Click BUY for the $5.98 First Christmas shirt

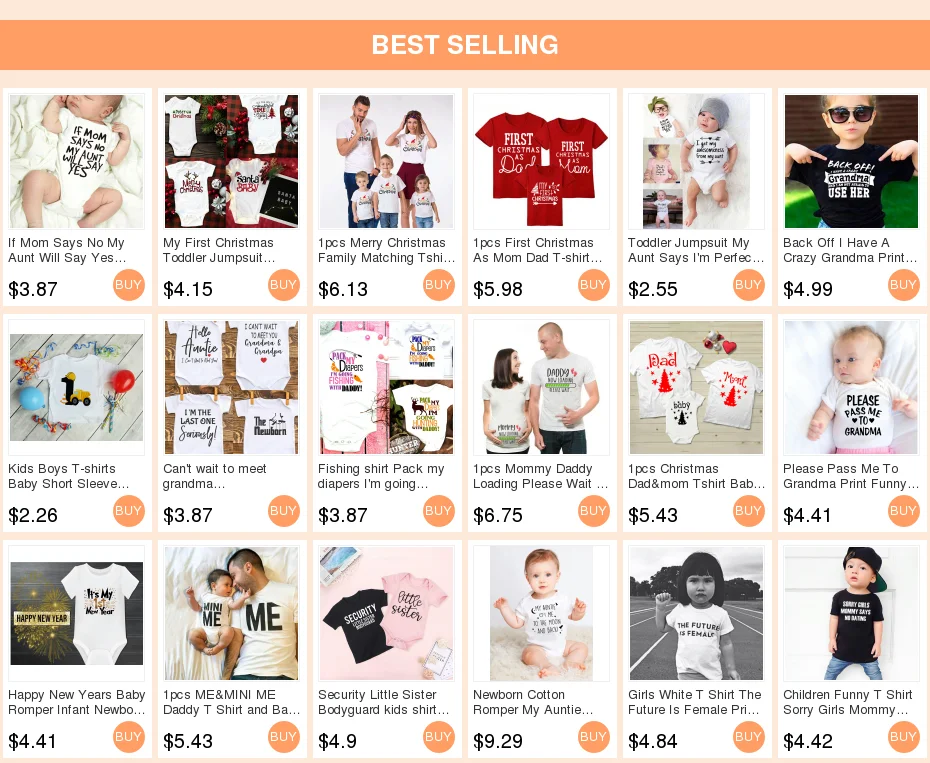pos(594,285)
